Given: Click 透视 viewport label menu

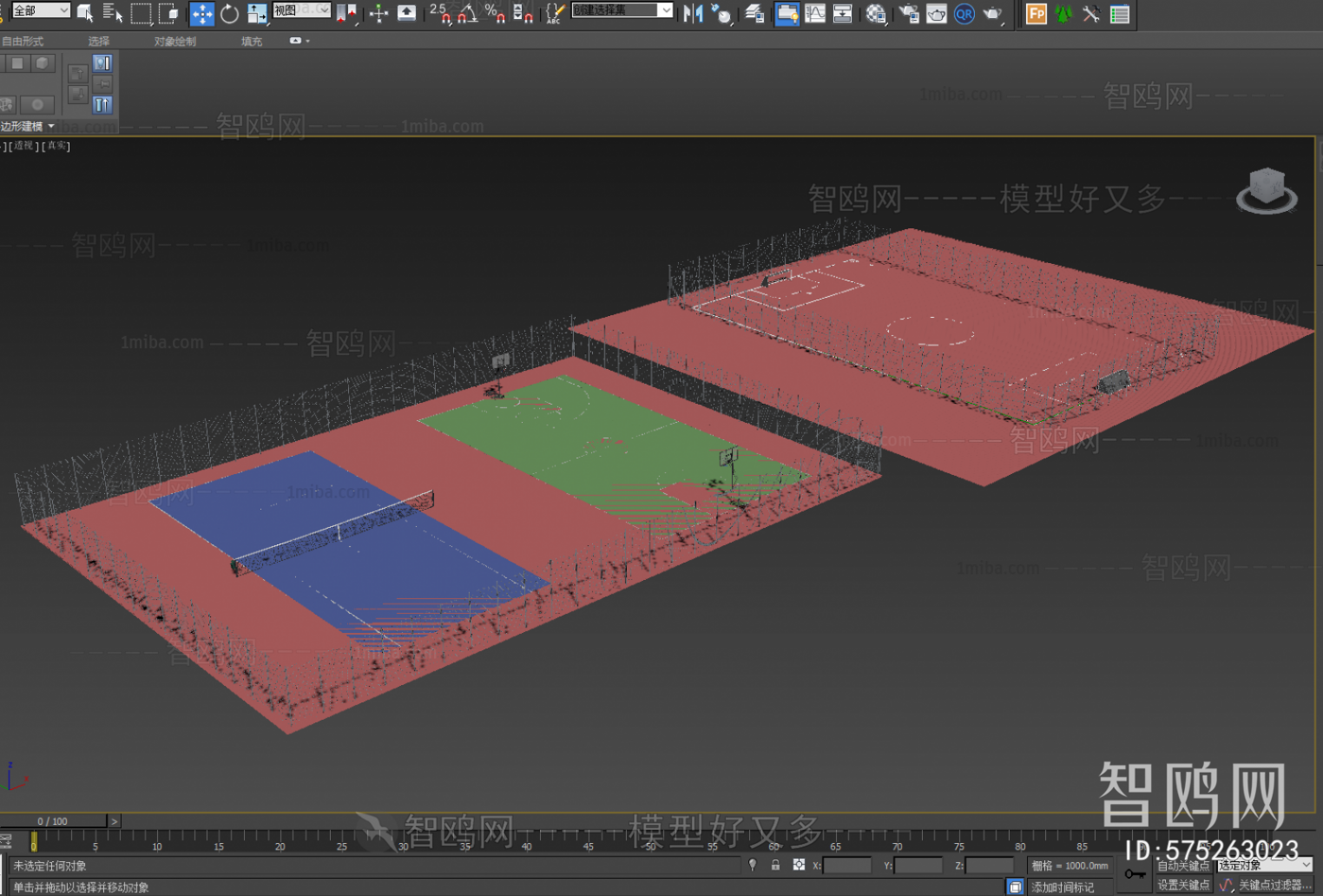Looking at the screenshot, I should click(24, 146).
